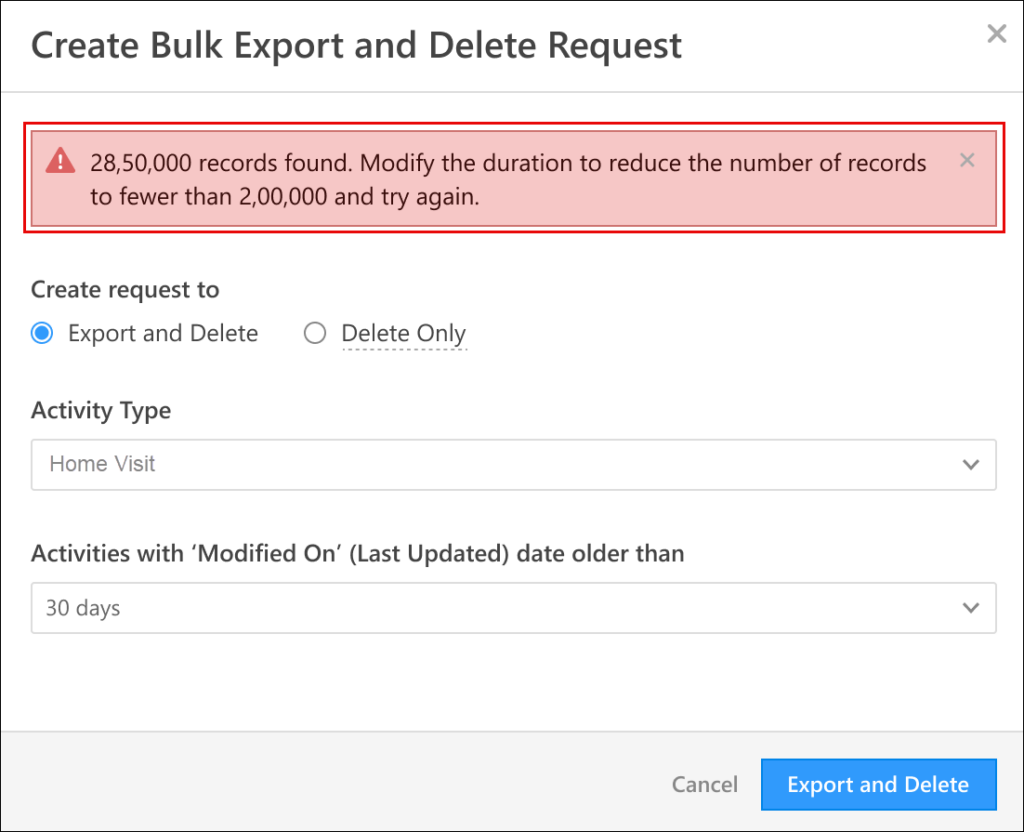Click the filled radio next to Export and Delete
1024x832 pixels.
coord(41,333)
